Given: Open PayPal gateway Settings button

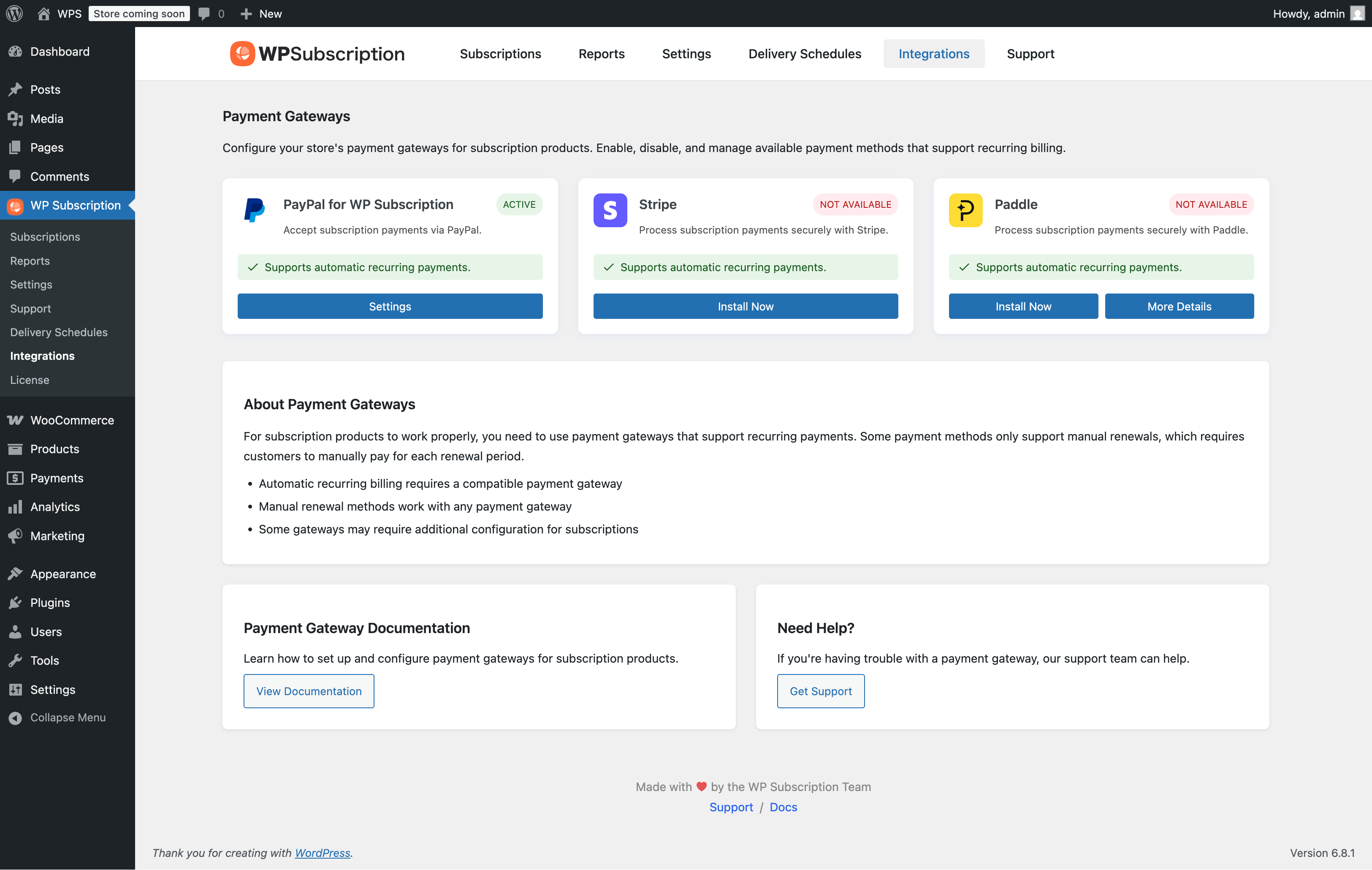Looking at the screenshot, I should 390,306.
